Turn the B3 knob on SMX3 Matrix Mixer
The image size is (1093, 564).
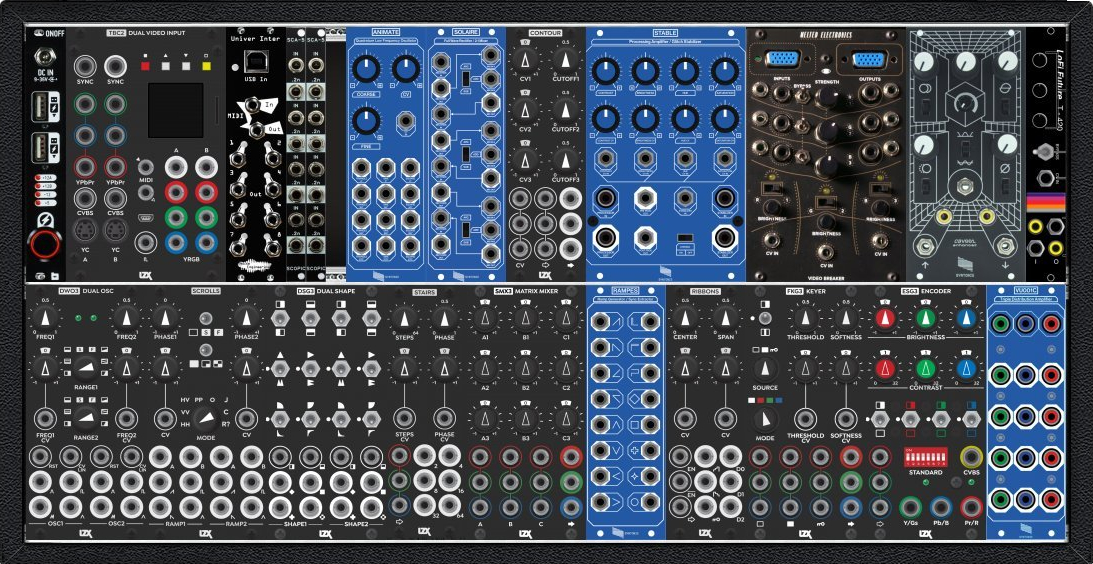click(526, 419)
